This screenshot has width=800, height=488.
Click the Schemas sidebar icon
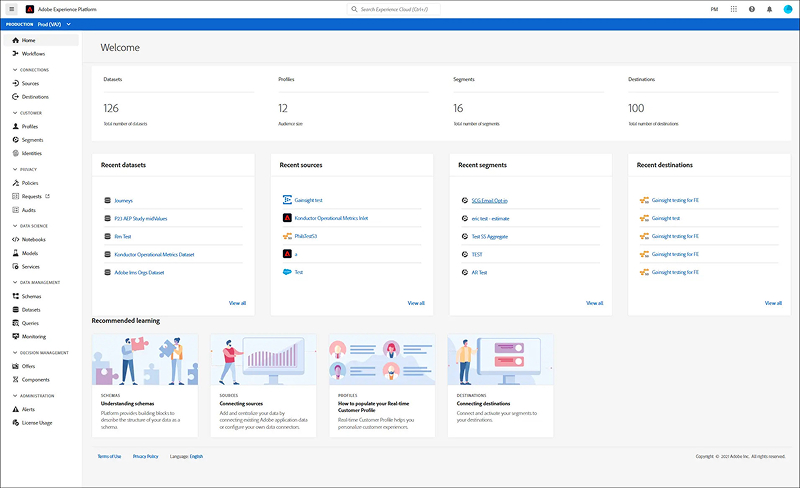(x=15, y=296)
